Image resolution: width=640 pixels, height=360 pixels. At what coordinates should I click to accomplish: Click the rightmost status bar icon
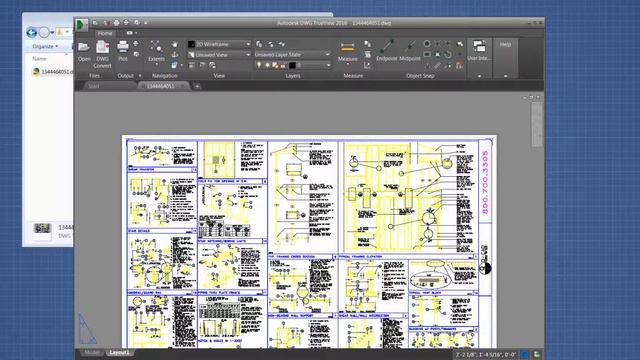[537, 355]
